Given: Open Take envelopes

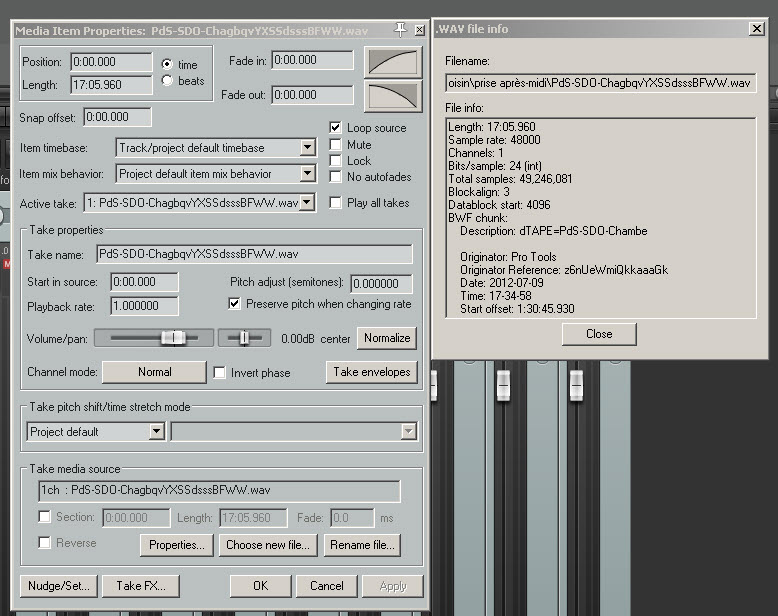Looking at the screenshot, I should pos(371,372).
